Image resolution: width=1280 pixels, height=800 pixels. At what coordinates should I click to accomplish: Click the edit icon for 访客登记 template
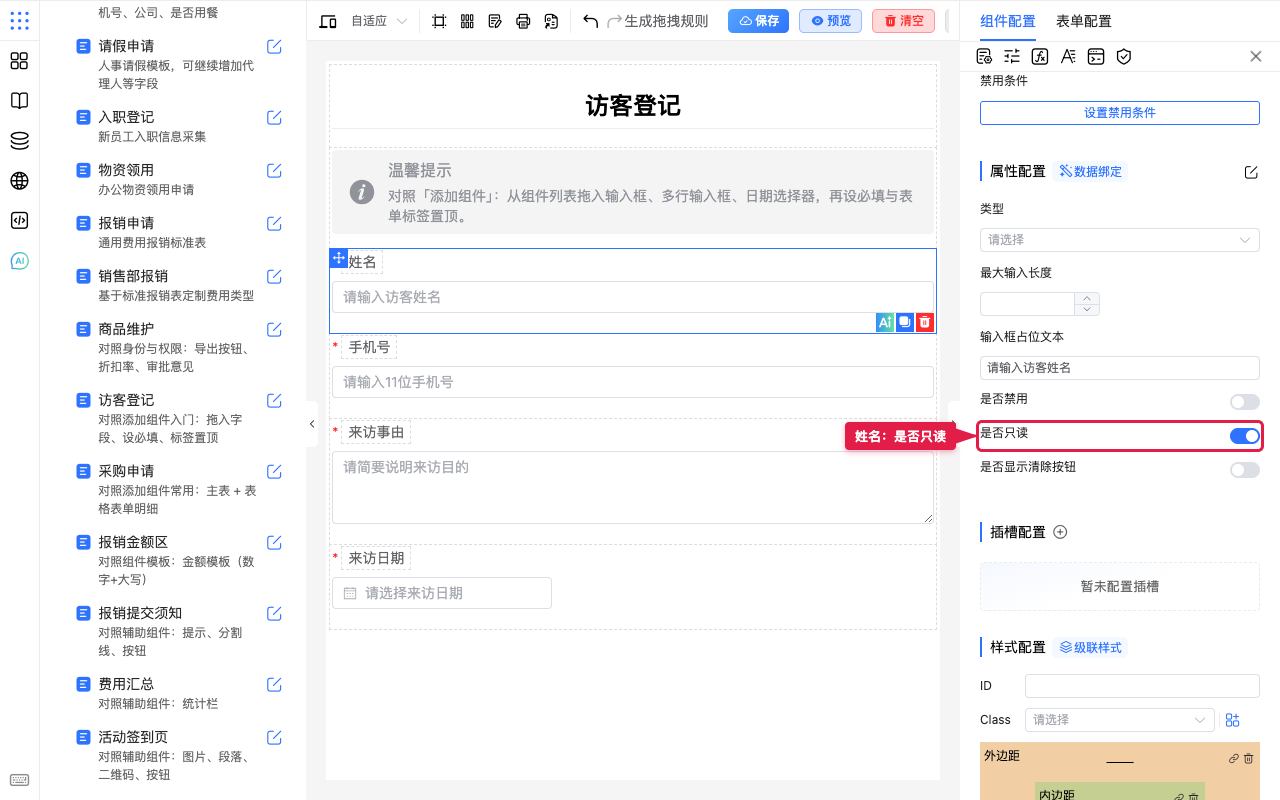[x=274, y=400]
